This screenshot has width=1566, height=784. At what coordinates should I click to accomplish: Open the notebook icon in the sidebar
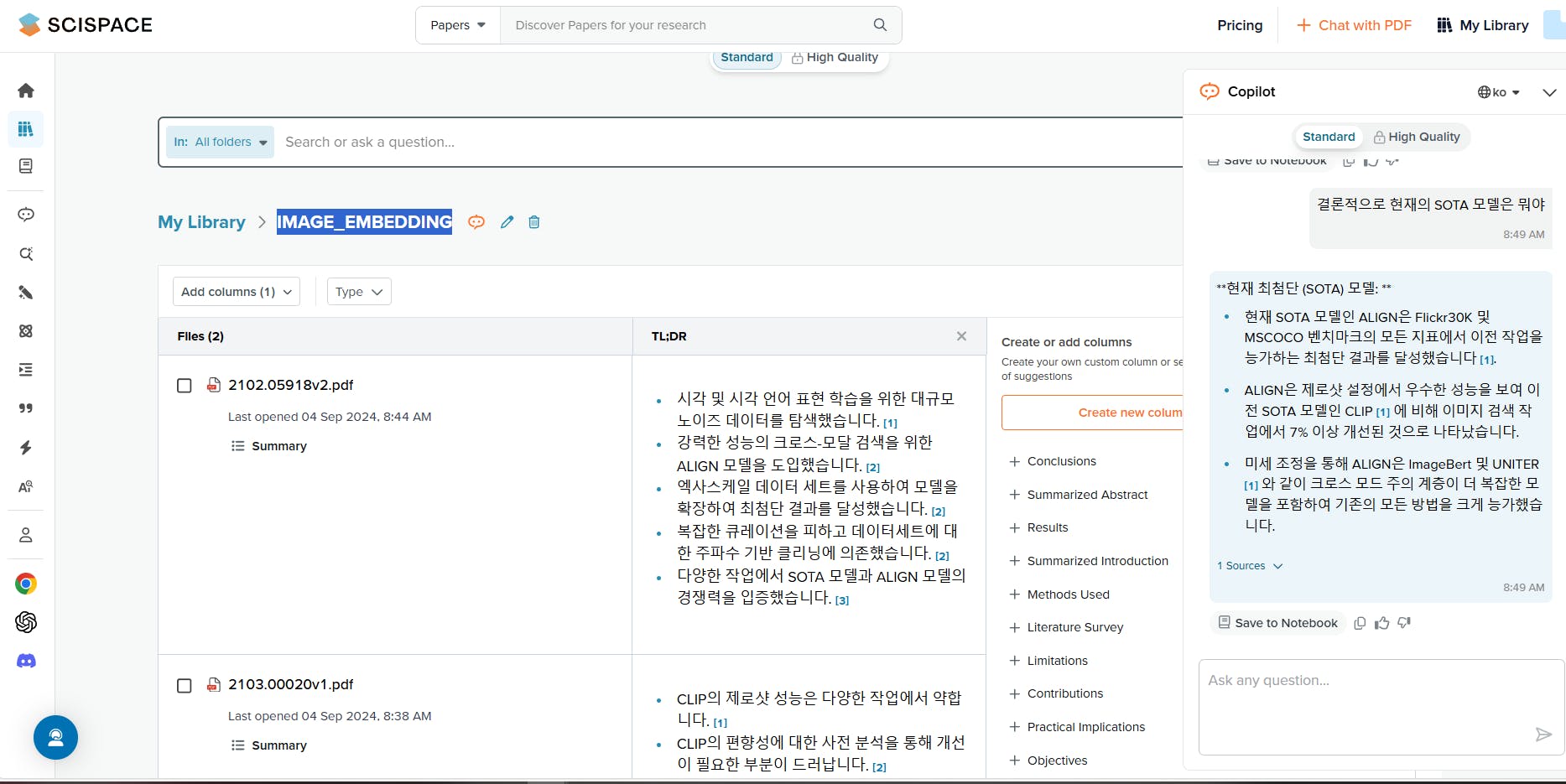pyautogui.click(x=26, y=166)
